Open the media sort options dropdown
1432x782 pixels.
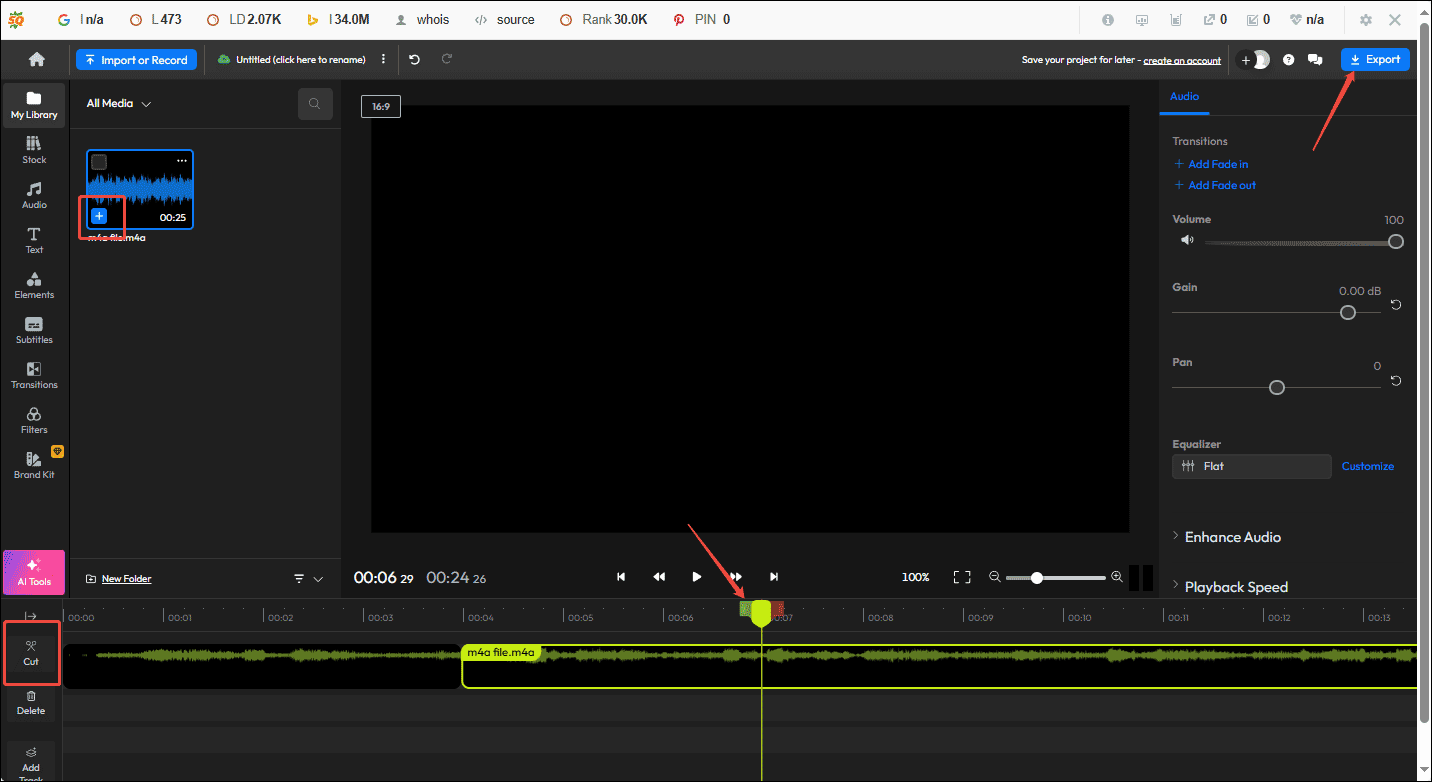(309, 579)
